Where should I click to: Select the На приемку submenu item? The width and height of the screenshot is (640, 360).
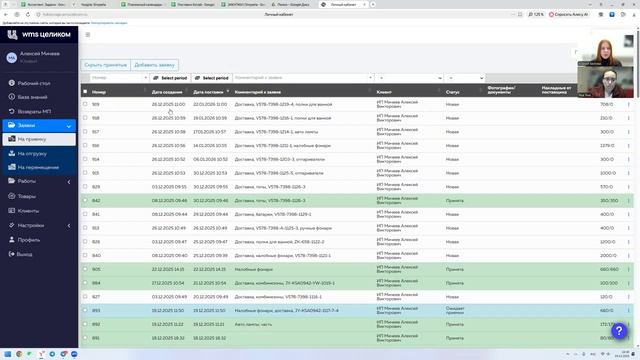coord(39,139)
